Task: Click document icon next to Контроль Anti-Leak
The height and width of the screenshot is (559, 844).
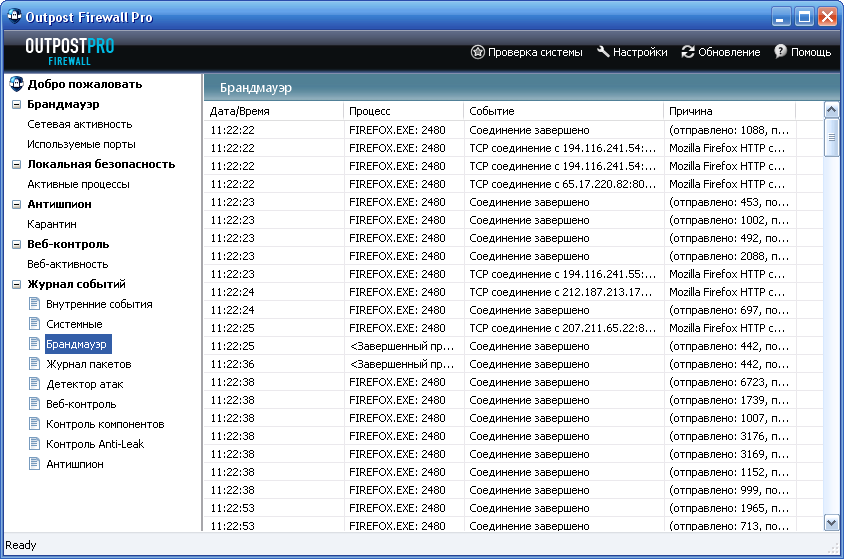Action: tap(34, 443)
